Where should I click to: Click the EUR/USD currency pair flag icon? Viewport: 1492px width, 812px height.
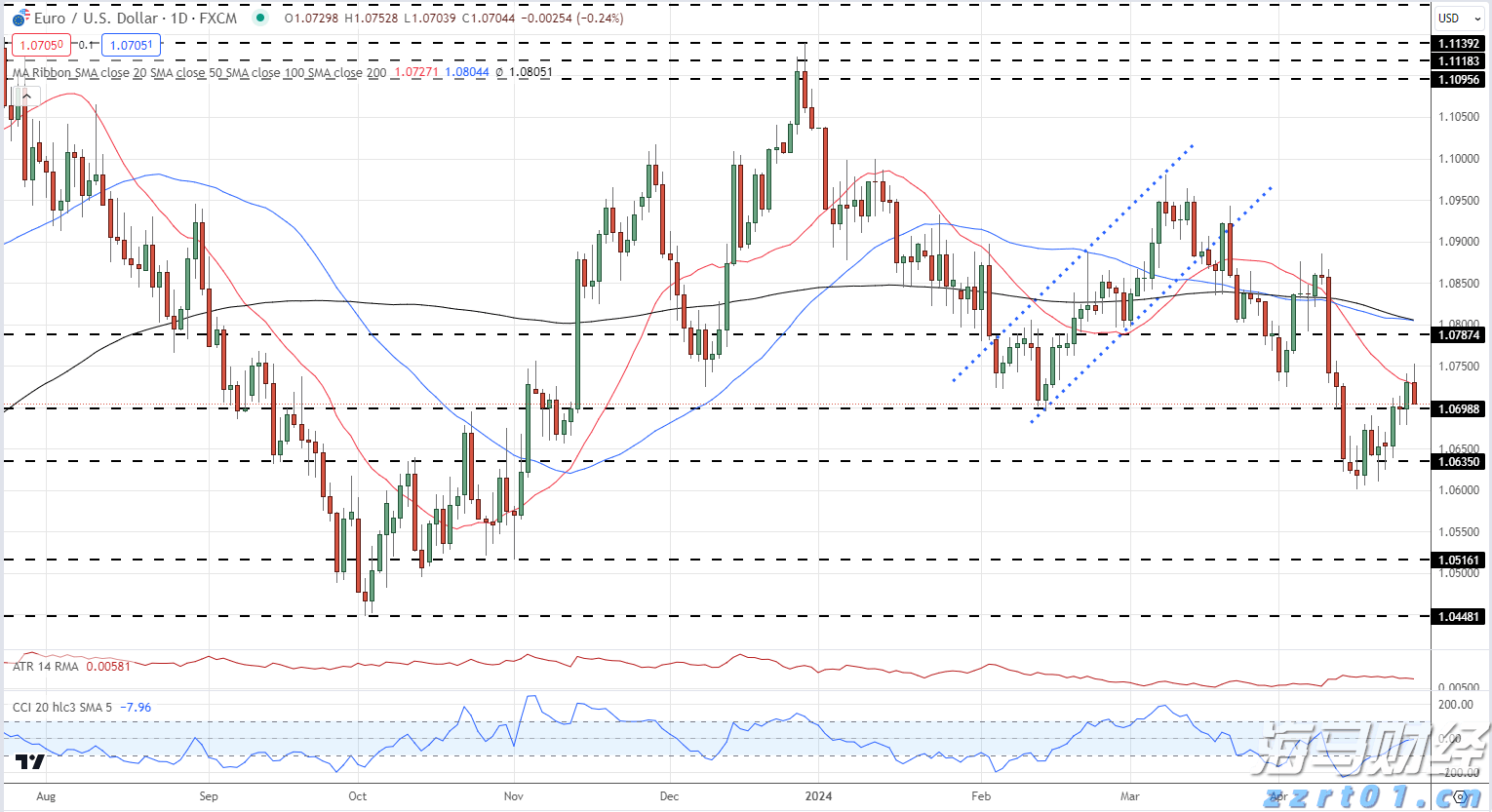(x=20, y=19)
